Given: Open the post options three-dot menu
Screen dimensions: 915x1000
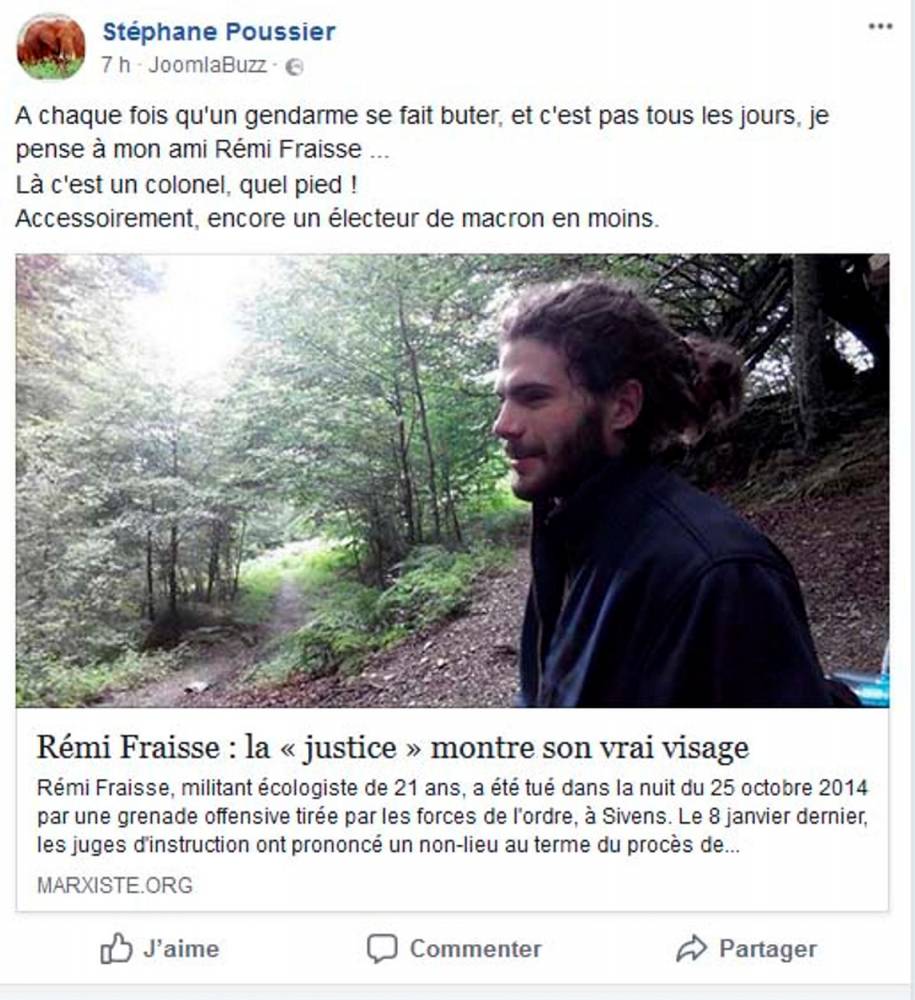Looking at the screenshot, I should pyautogui.click(x=880, y=26).
